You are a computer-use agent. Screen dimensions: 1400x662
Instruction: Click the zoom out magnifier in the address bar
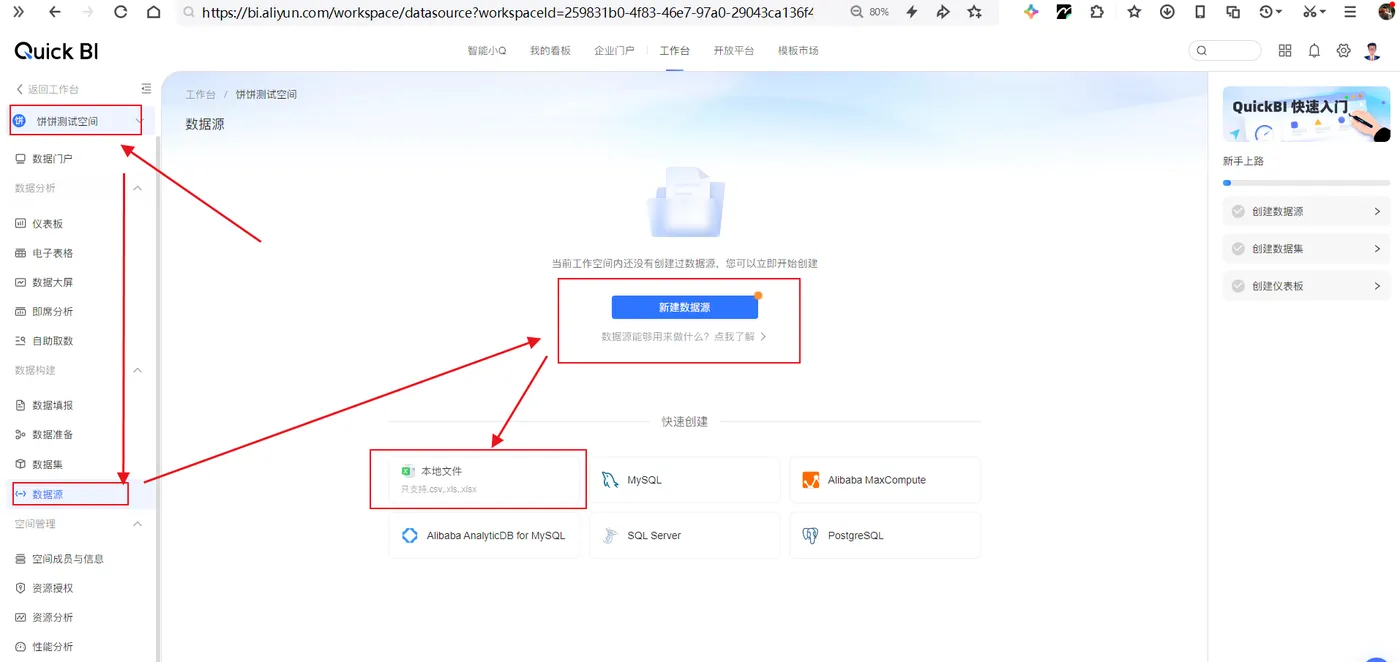point(857,12)
